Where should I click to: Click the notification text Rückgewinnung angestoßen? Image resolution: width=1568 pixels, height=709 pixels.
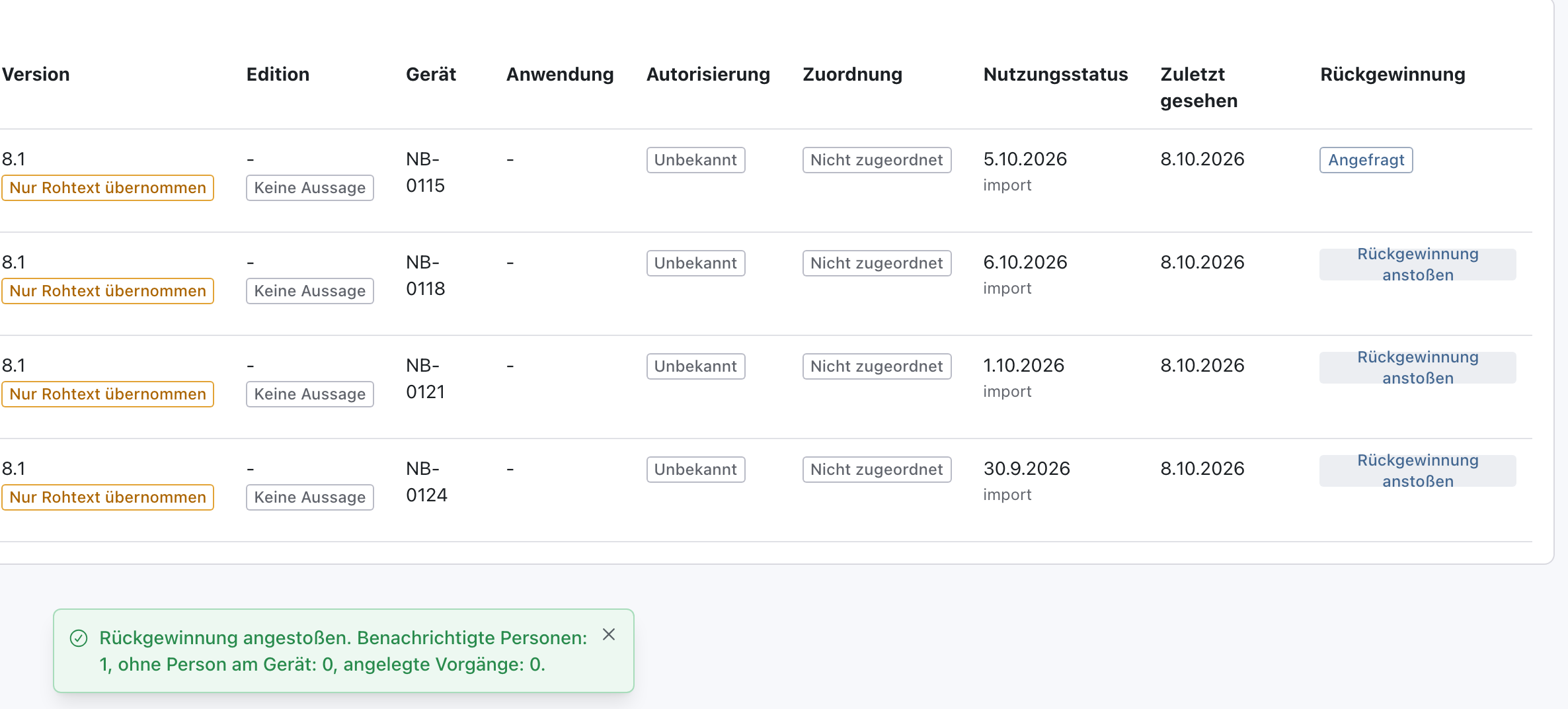click(x=225, y=638)
